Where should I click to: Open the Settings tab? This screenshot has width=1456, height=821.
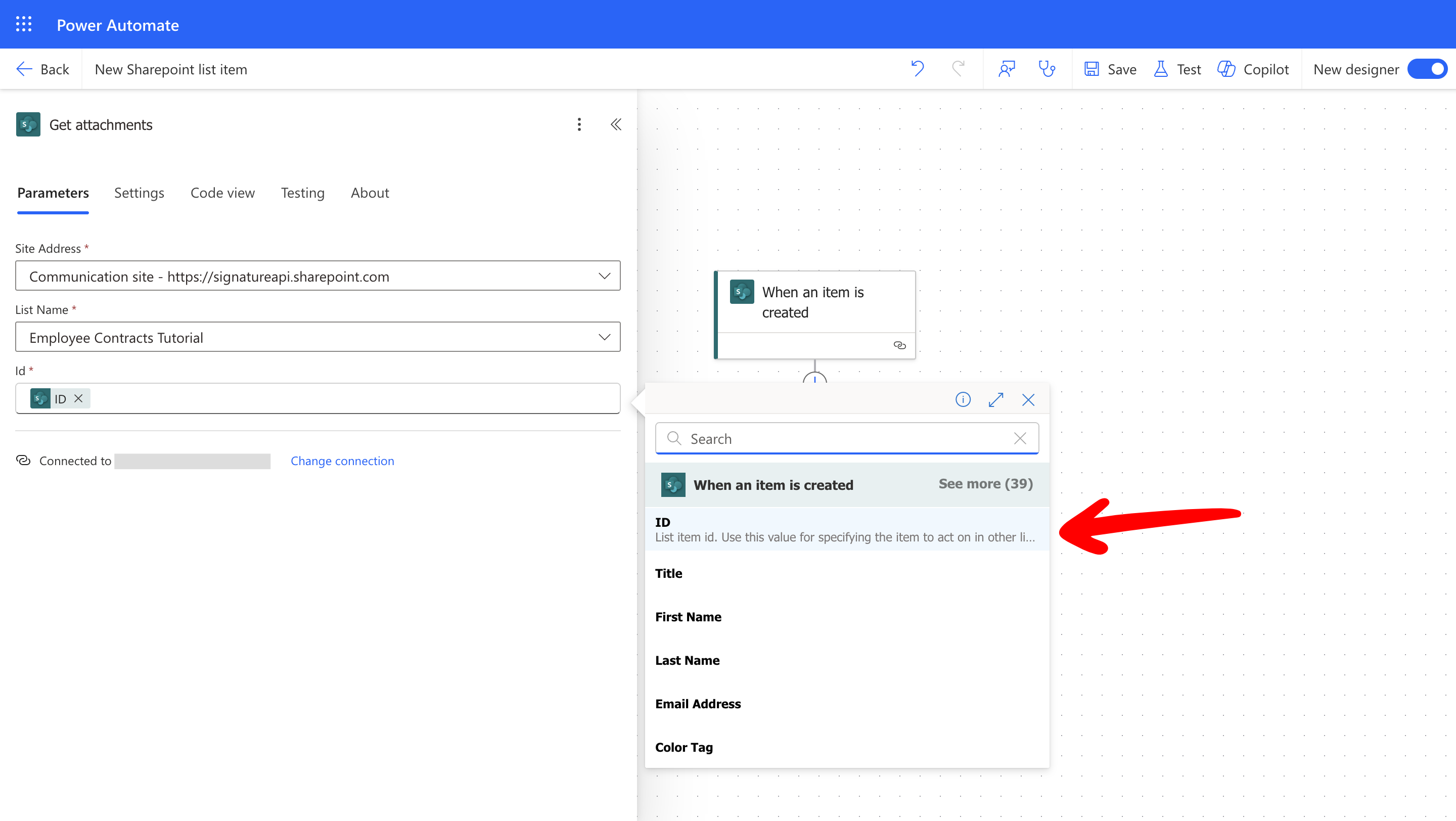(139, 193)
